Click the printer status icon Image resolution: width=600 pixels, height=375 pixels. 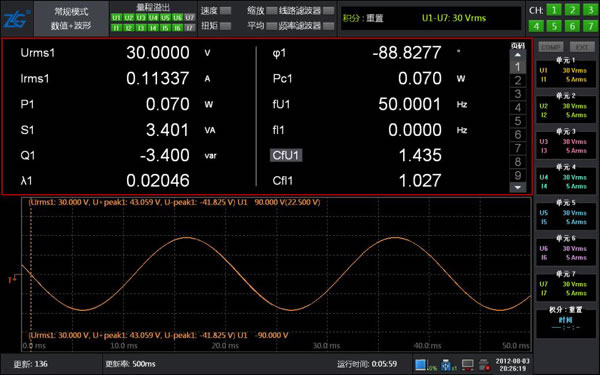coord(485,365)
